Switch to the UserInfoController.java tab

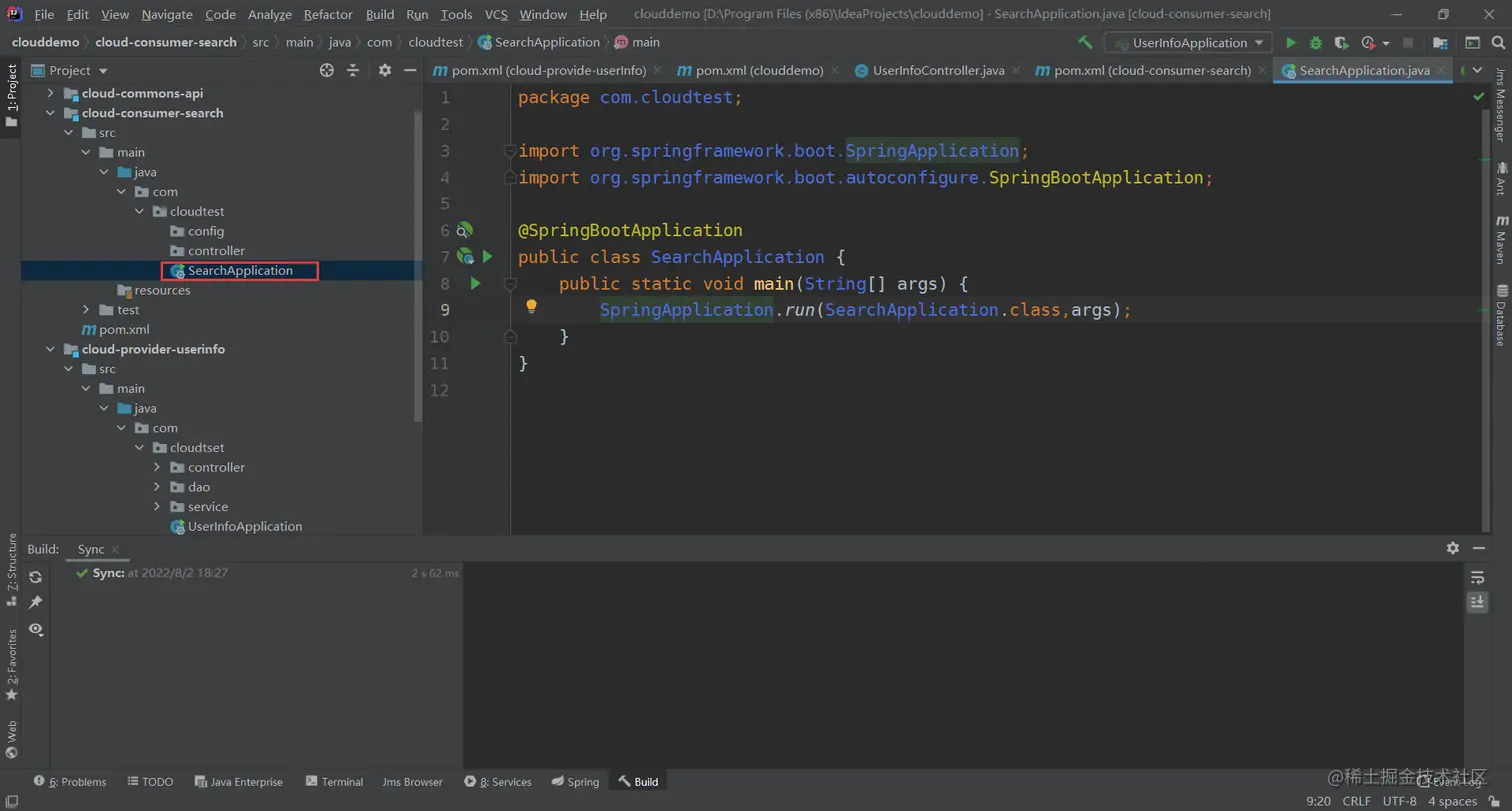(x=937, y=70)
